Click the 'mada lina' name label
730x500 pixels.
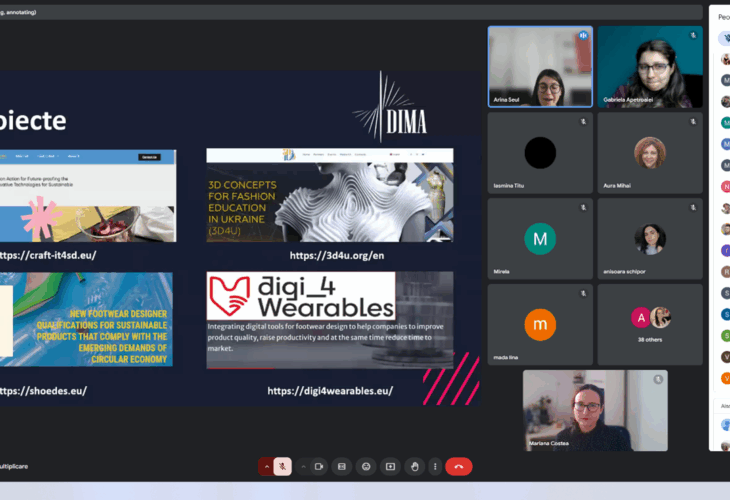pos(506,358)
